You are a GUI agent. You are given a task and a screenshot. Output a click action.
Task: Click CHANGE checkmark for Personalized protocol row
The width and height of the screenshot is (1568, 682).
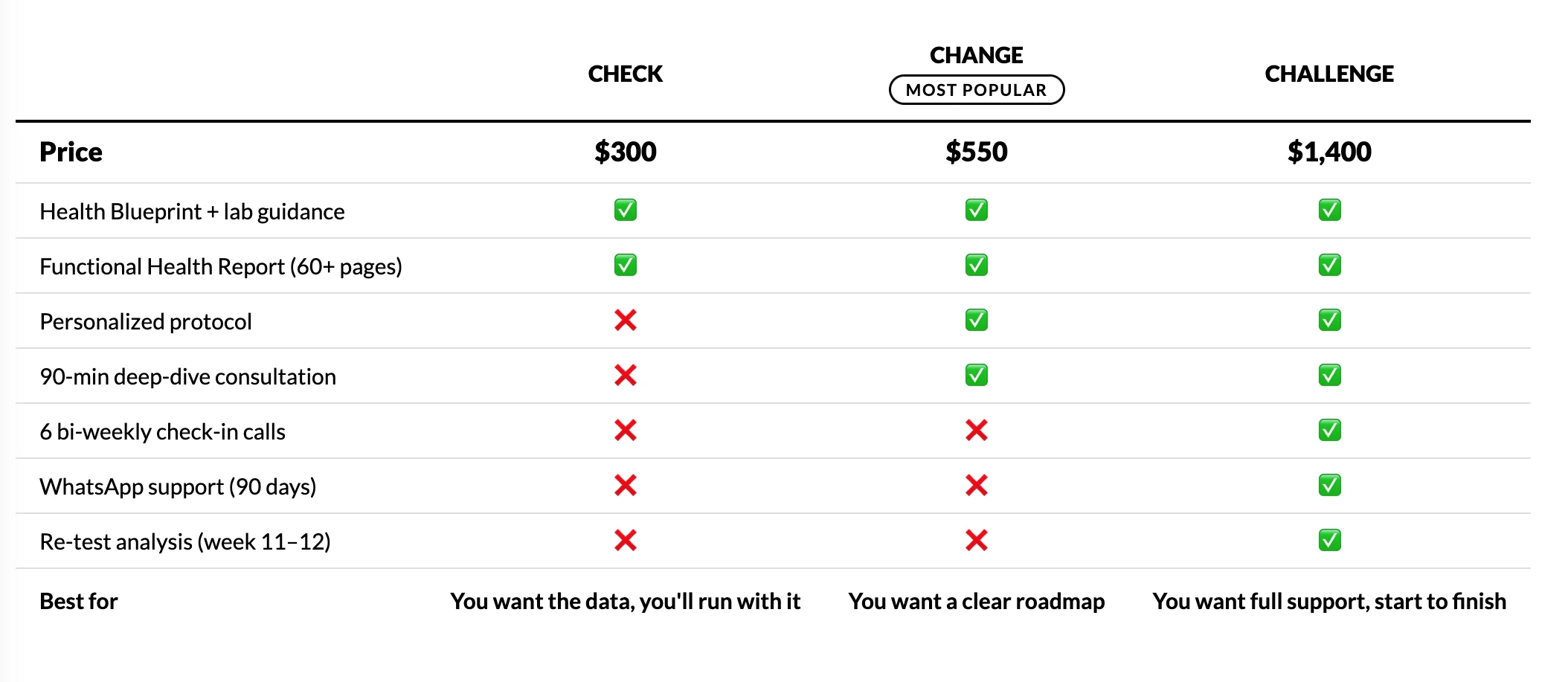(x=977, y=321)
